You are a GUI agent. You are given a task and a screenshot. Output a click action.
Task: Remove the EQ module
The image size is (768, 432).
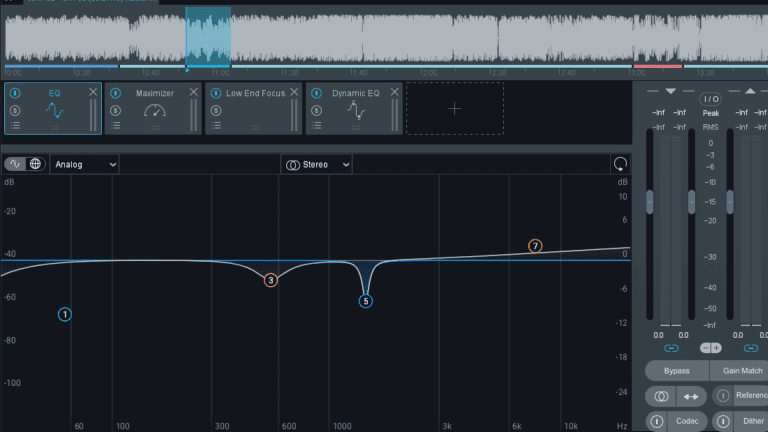pos(93,92)
